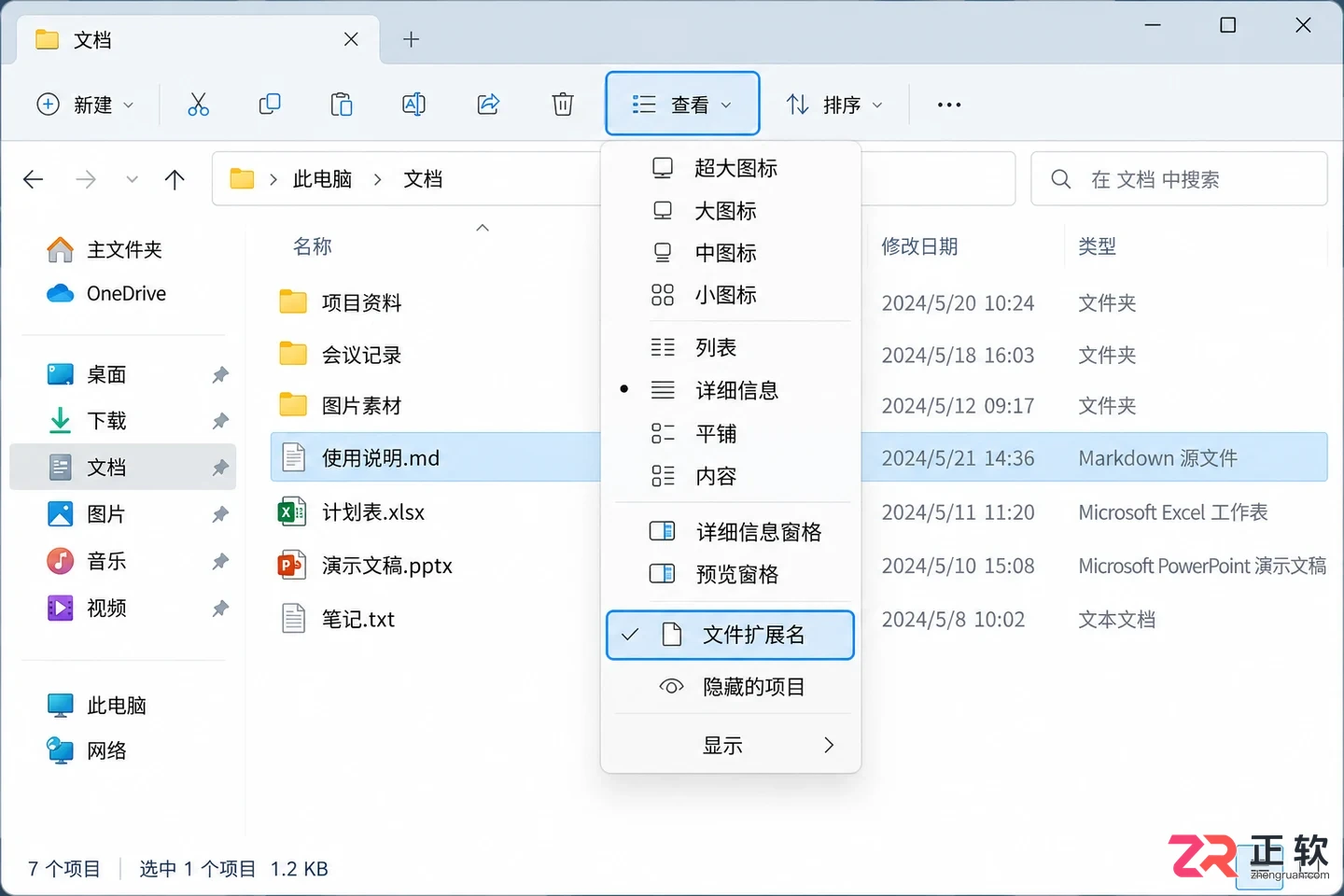The image size is (1344, 896).
Task: Sort by 名称 column header
Action: pos(313,246)
